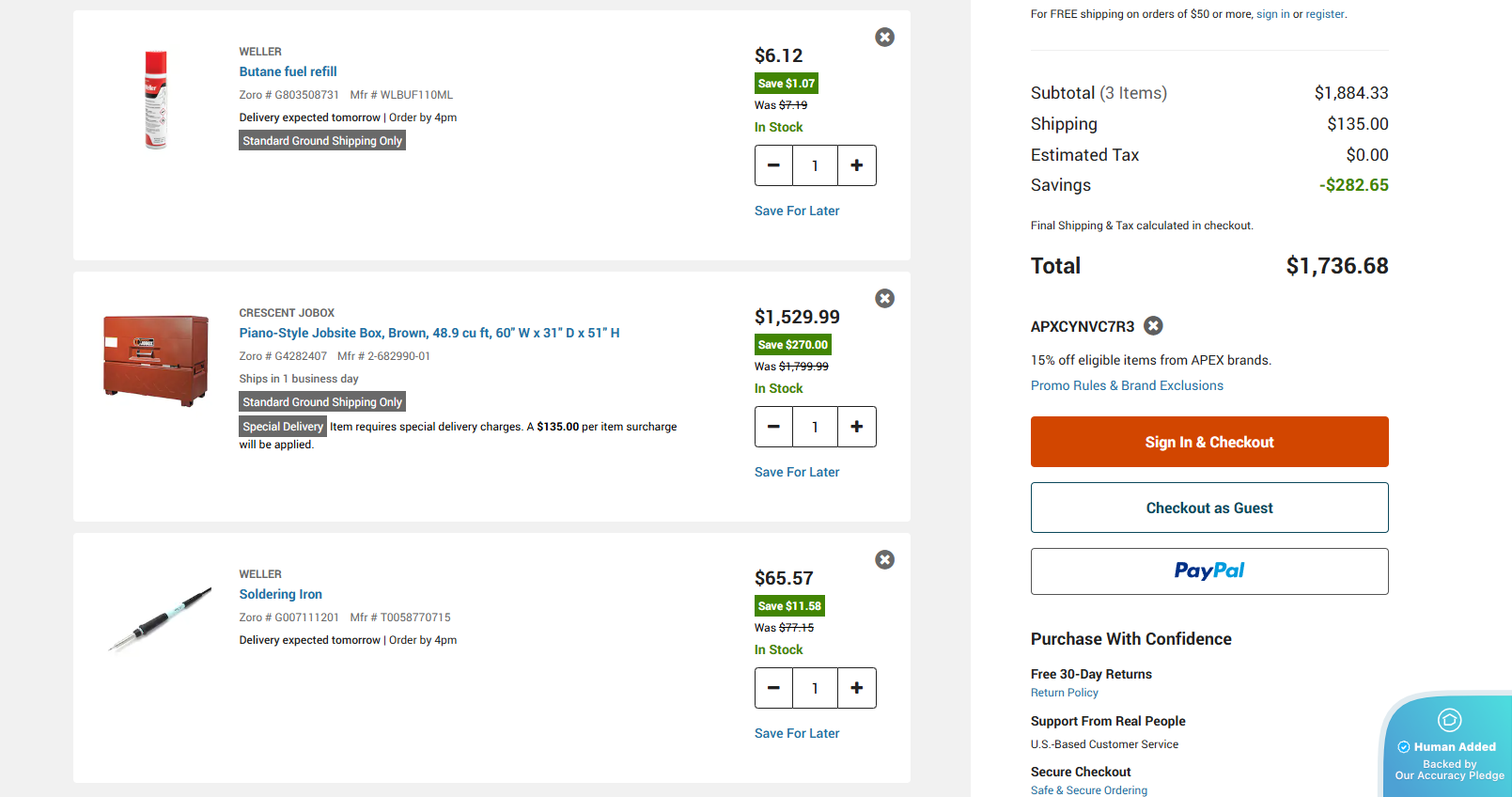Image resolution: width=1512 pixels, height=797 pixels.
Task: Save the Jobsite Box for later
Action: click(x=796, y=471)
